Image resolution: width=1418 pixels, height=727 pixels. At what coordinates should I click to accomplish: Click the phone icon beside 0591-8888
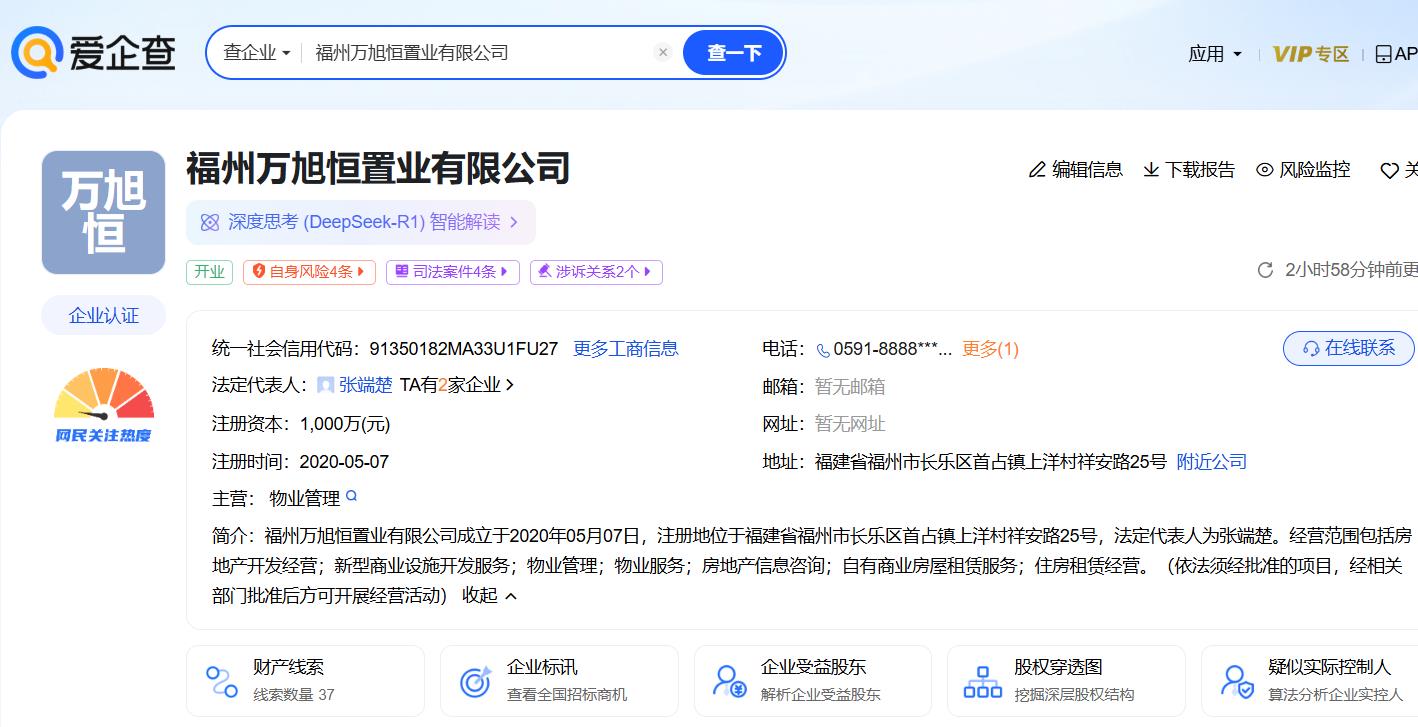[823, 350]
